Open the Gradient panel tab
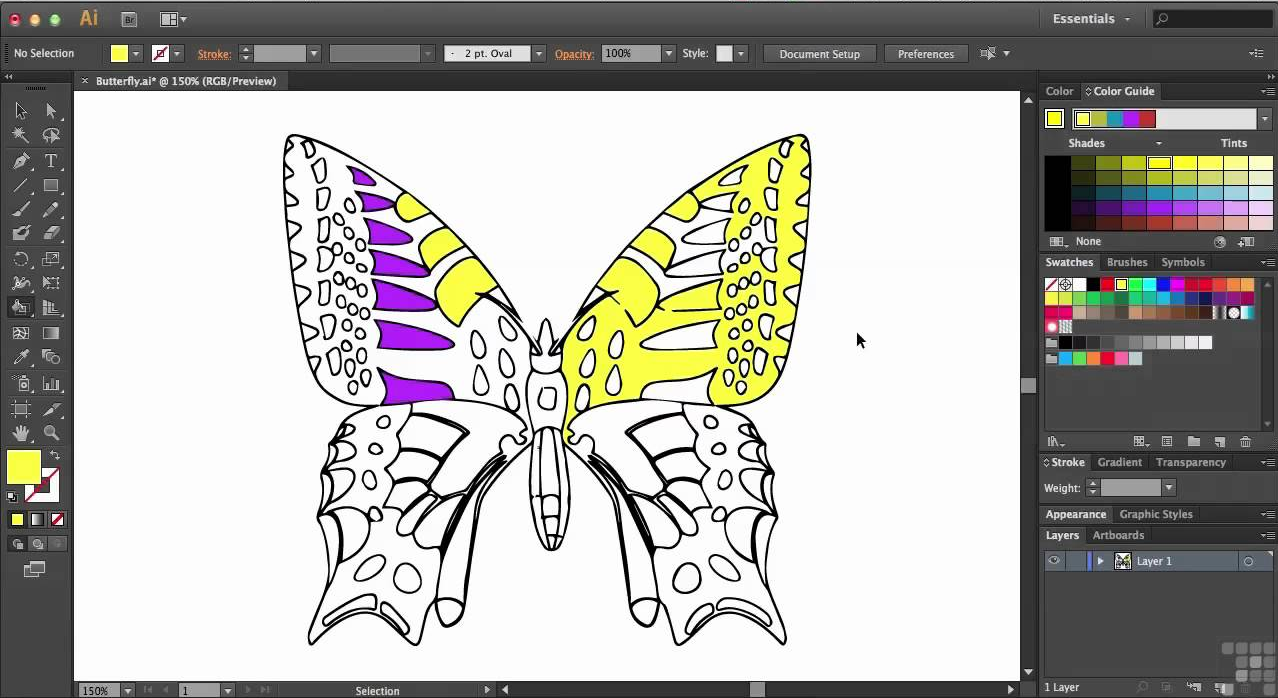The image size is (1278, 698). click(1119, 462)
